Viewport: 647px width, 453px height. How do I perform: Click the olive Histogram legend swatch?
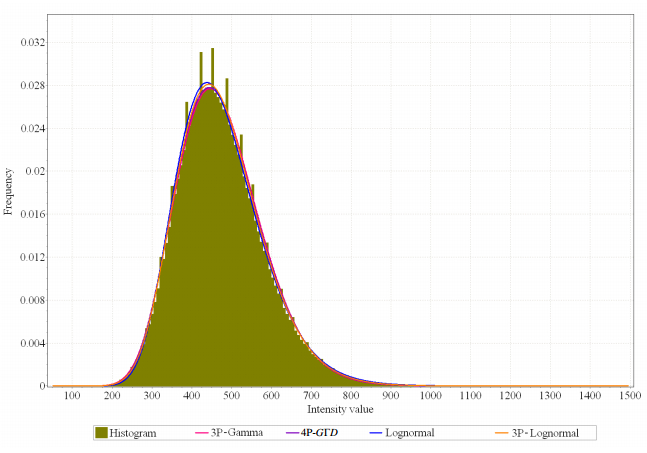[x=99, y=433]
